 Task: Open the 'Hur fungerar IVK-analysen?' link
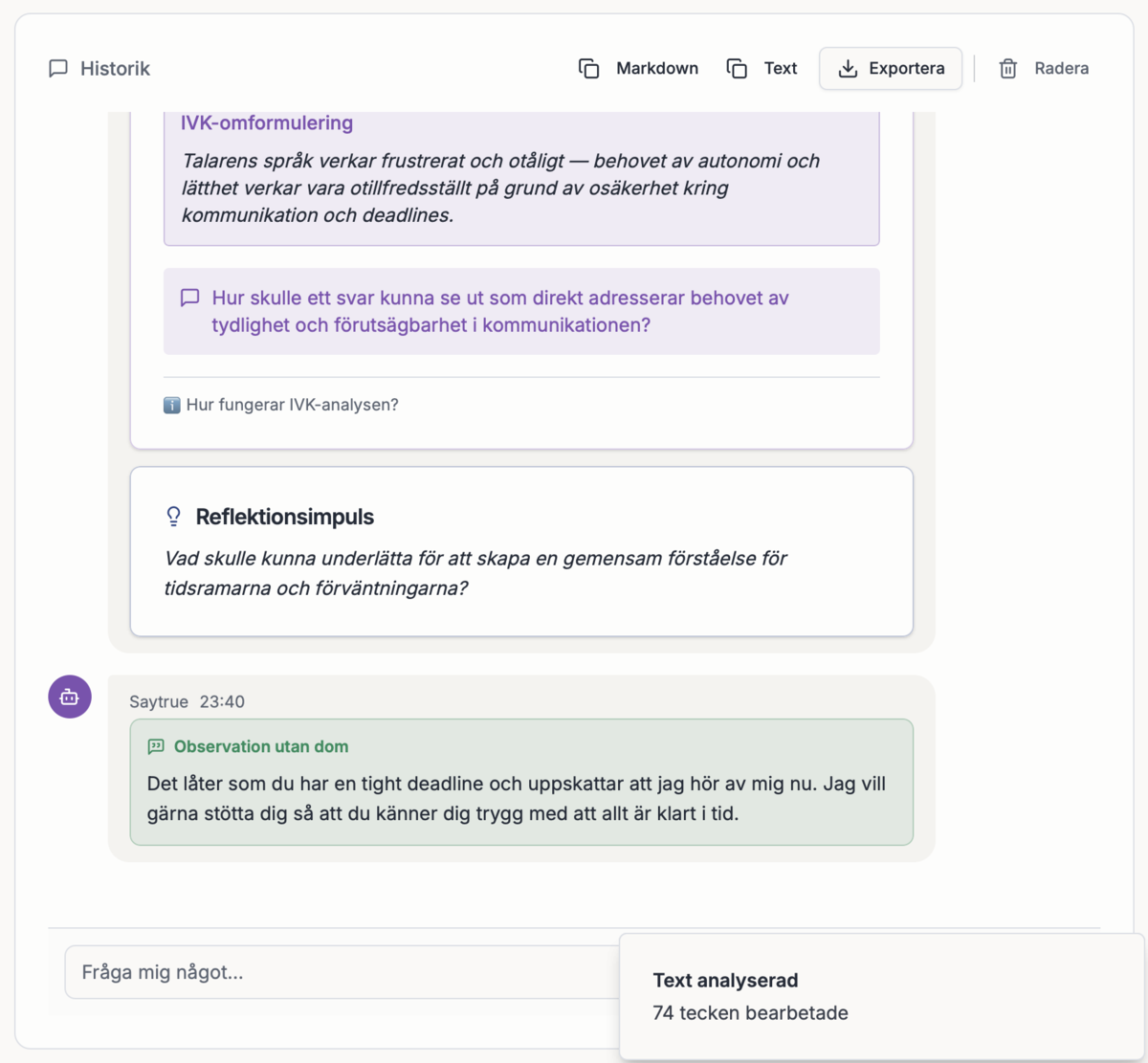tap(281, 406)
